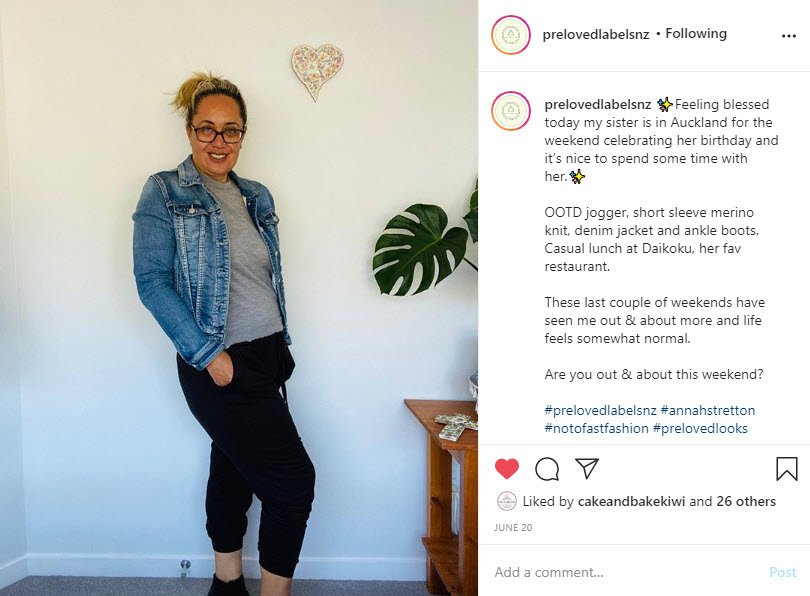
Task: Open the #notofastfashion hashtag
Action: tap(596, 429)
